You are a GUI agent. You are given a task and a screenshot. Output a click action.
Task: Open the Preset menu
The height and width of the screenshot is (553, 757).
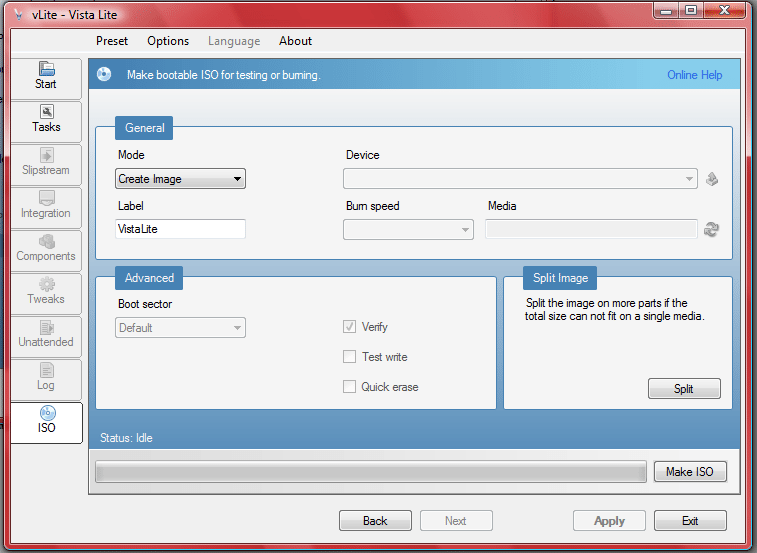pyautogui.click(x=112, y=41)
